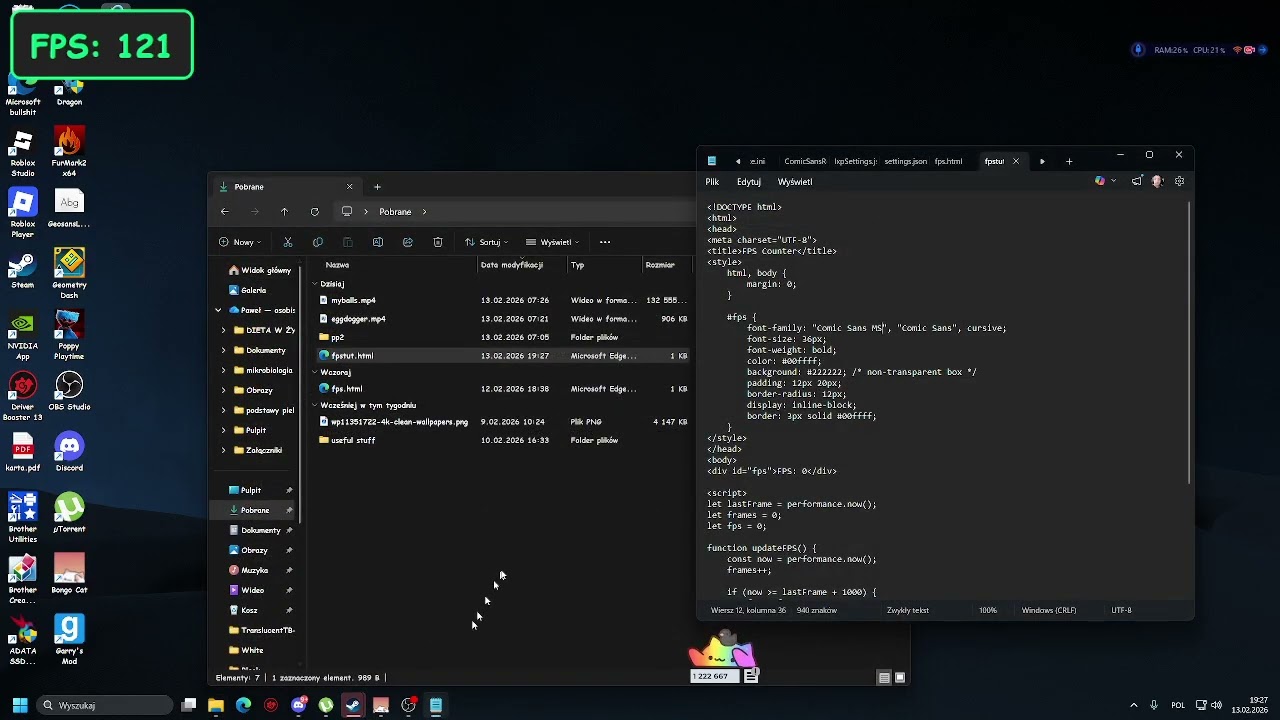Click the Cut scissors icon in Explorer toolbar
Image resolution: width=1280 pixels, height=720 pixels.
pyautogui.click(x=288, y=242)
